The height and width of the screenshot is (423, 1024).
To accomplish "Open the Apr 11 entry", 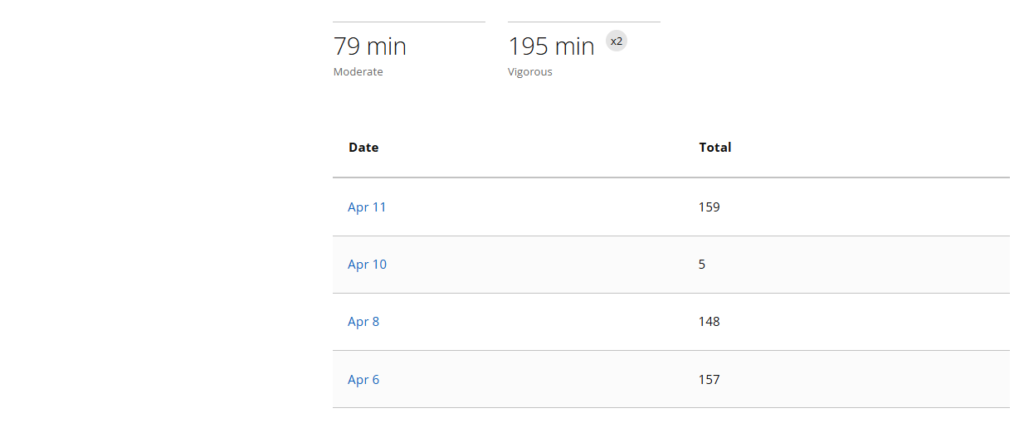I will tap(367, 207).
